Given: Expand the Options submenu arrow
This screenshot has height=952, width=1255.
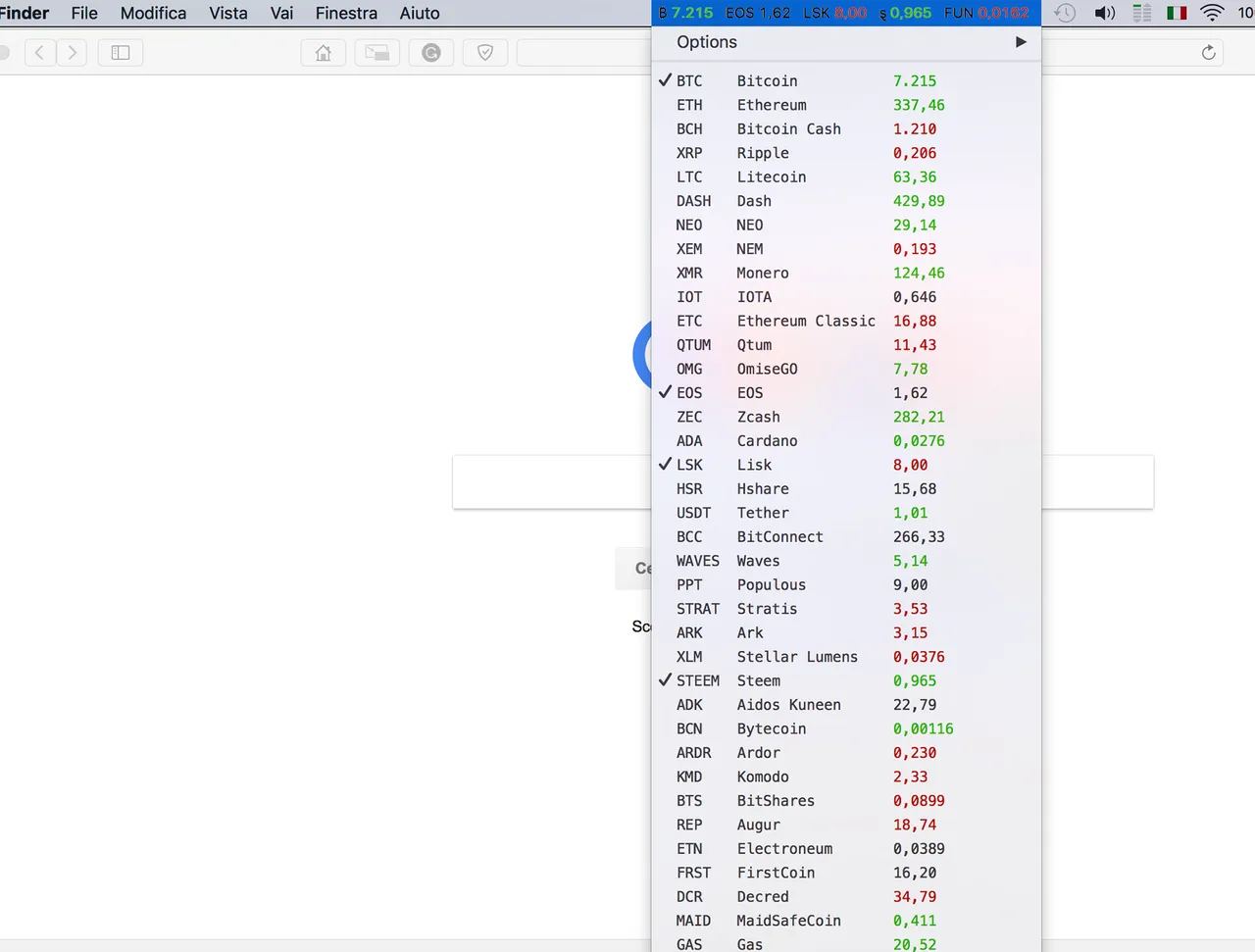Looking at the screenshot, I should [1021, 42].
